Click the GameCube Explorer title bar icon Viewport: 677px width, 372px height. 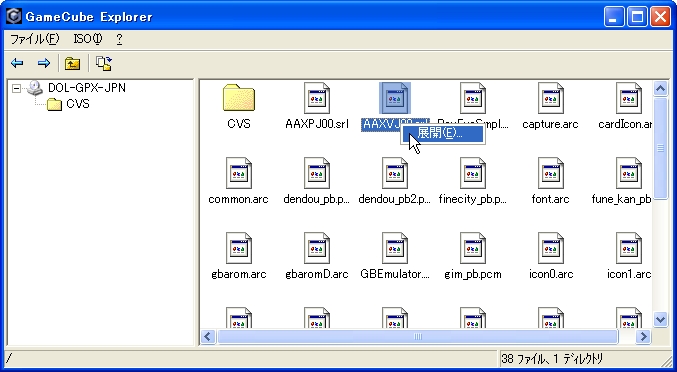tap(14, 16)
